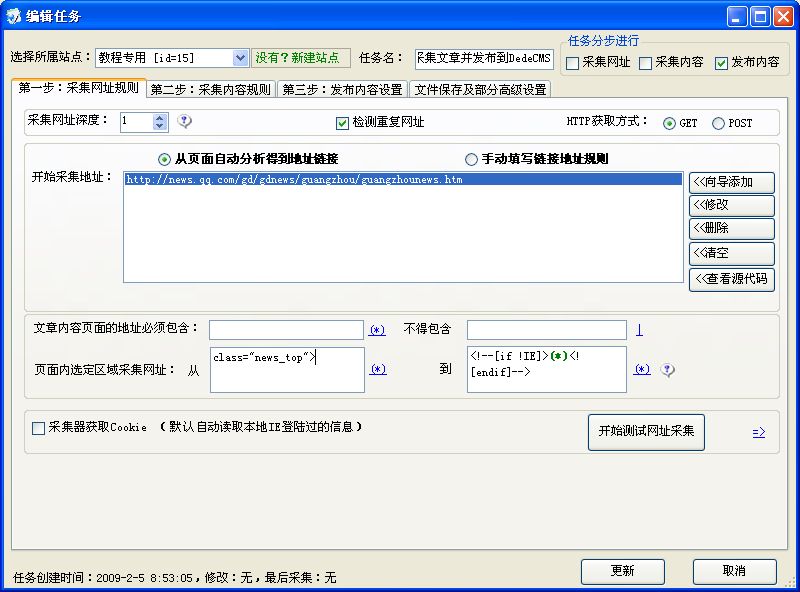
Task: Increase 采集网址深度 with spinner up arrow
Action: pos(160,117)
